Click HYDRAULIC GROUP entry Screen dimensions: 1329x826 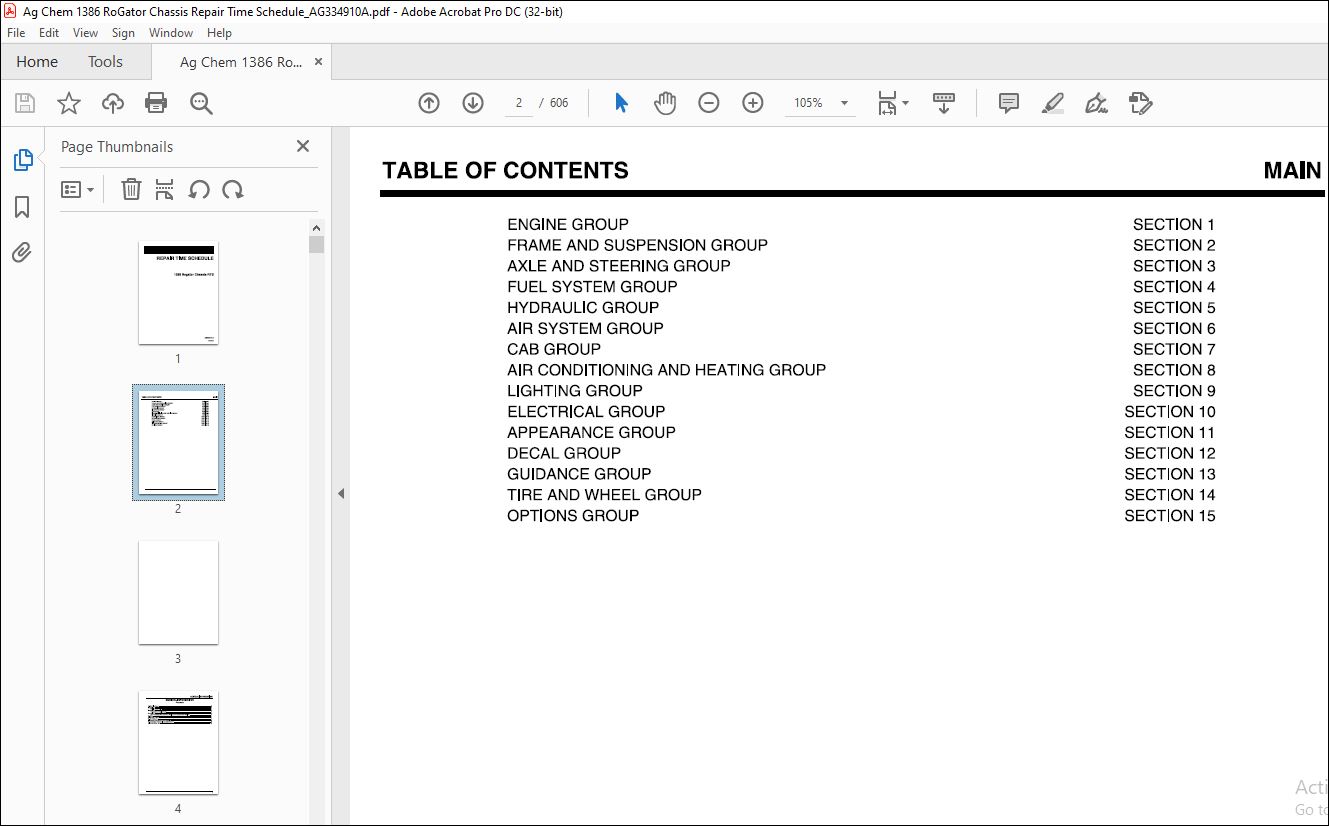pos(583,308)
